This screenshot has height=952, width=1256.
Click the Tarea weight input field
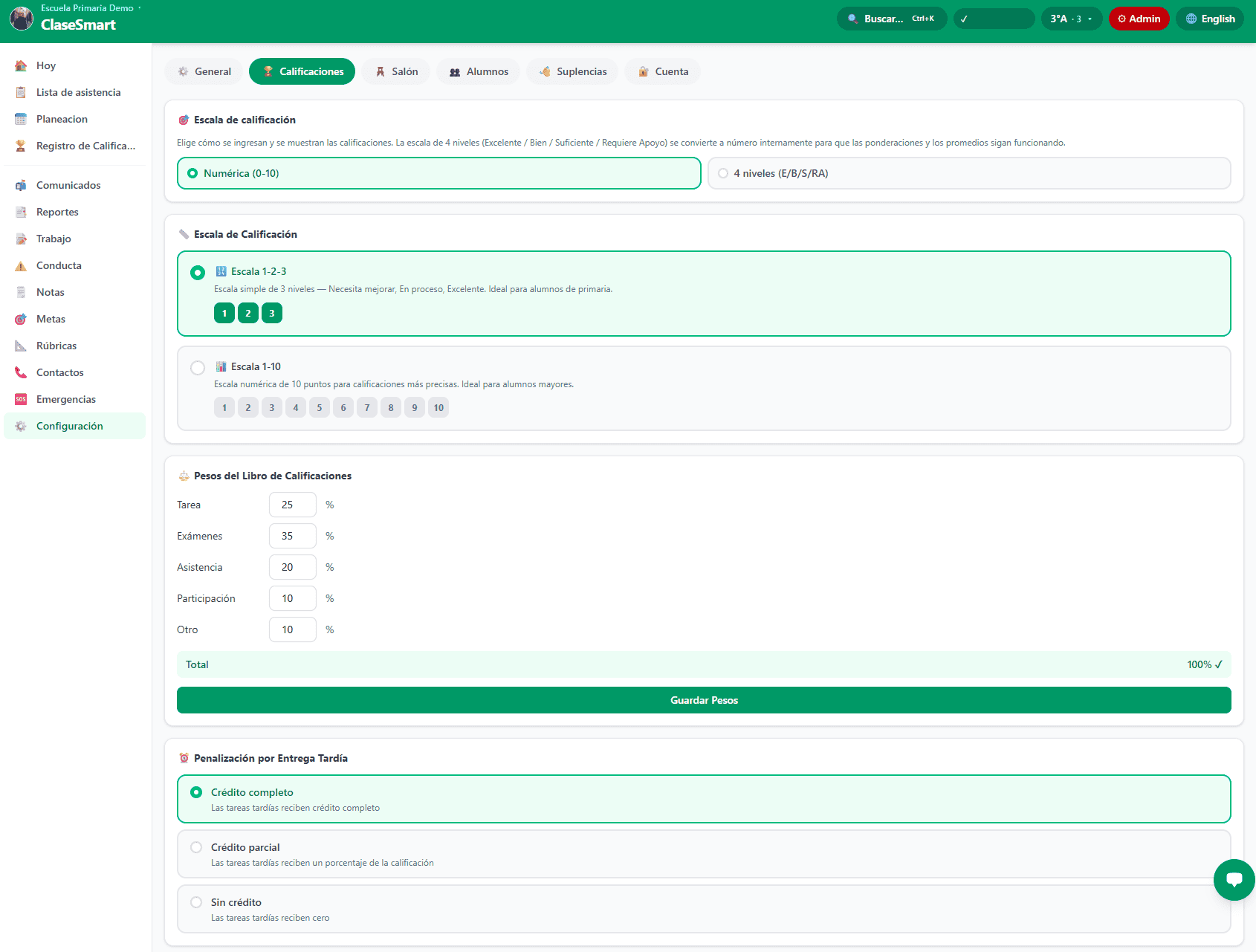(293, 505)
